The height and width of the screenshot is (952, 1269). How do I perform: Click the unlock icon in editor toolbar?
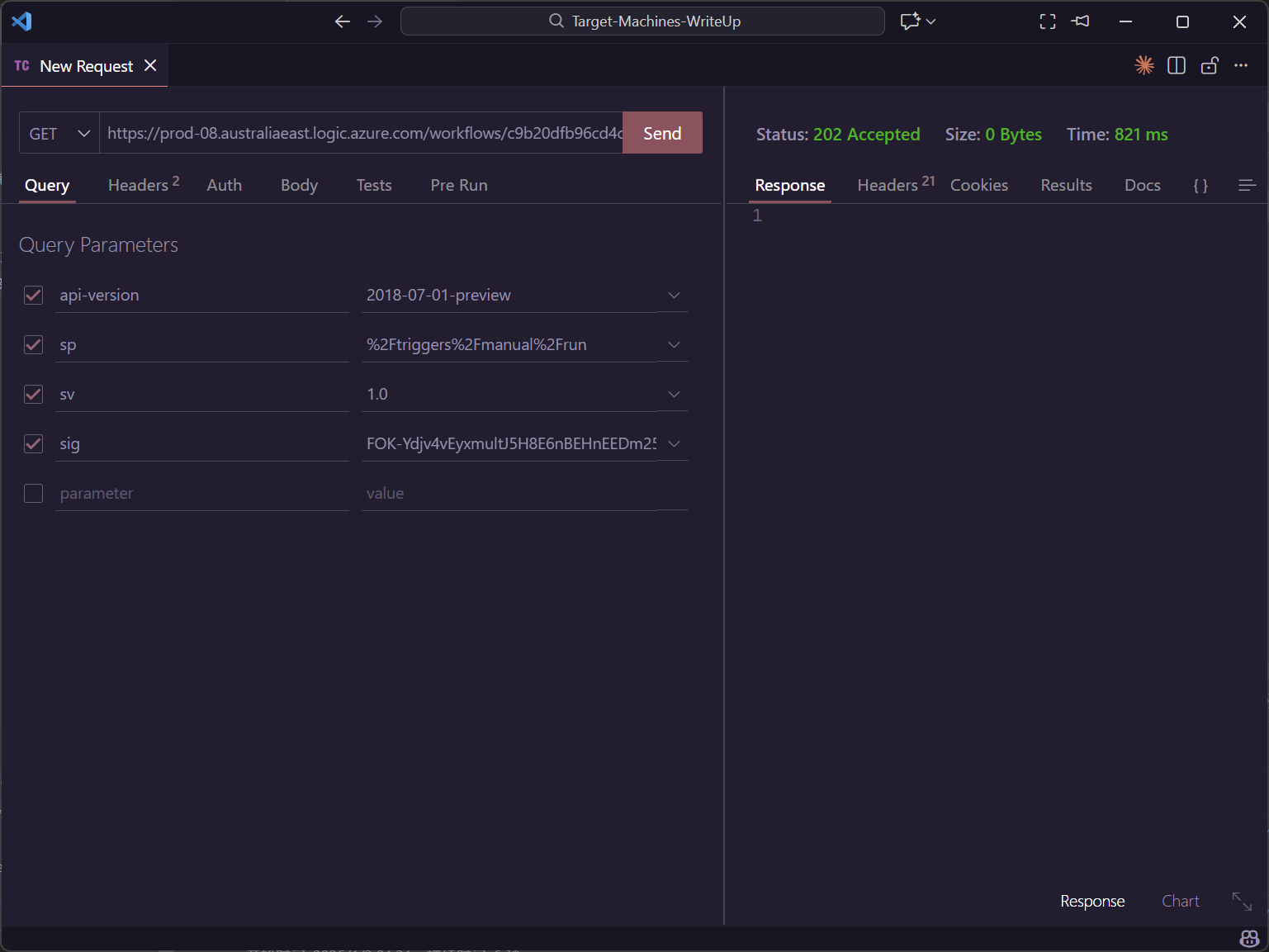point(1210,65)
